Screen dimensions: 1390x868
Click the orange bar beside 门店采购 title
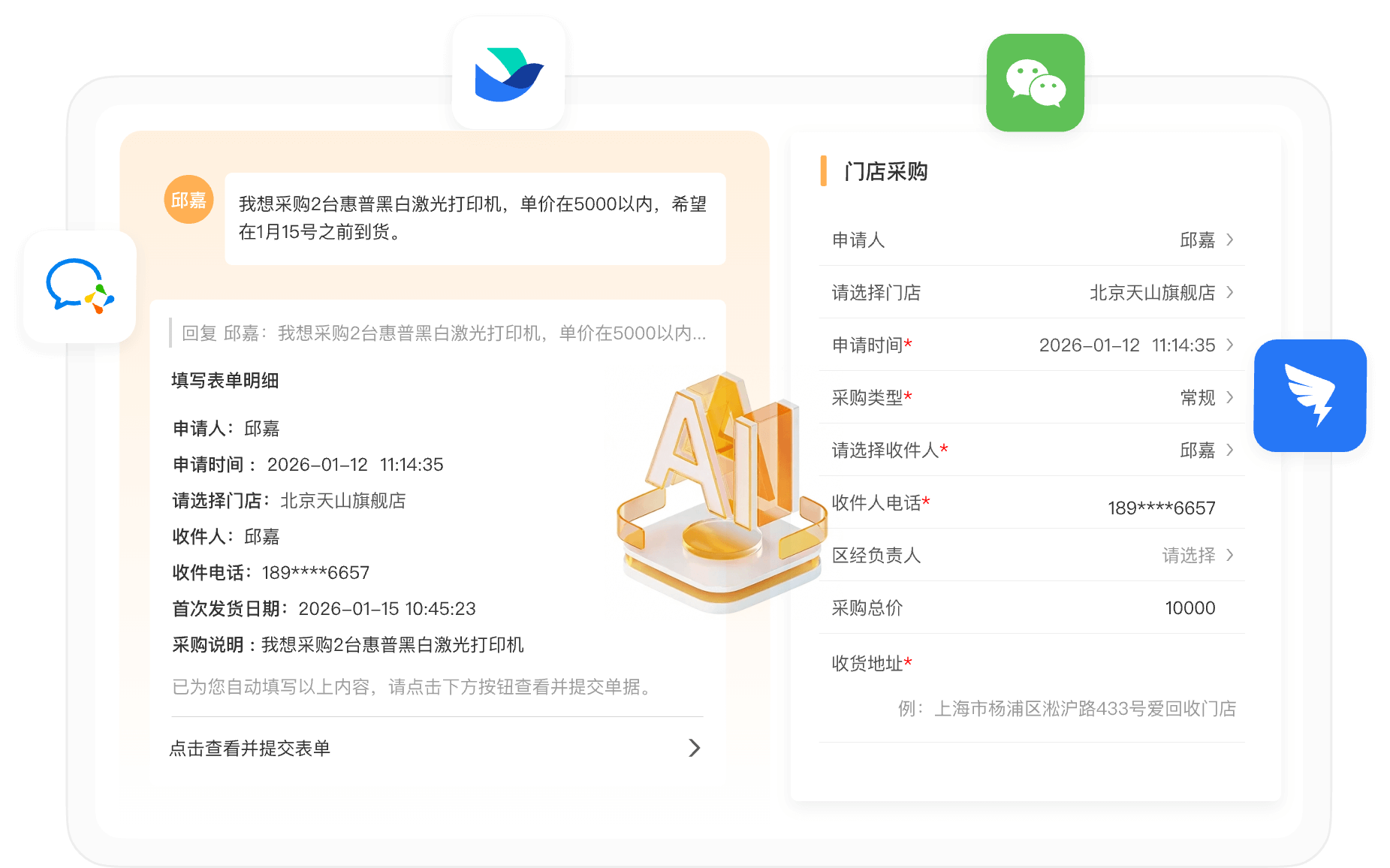824,171
